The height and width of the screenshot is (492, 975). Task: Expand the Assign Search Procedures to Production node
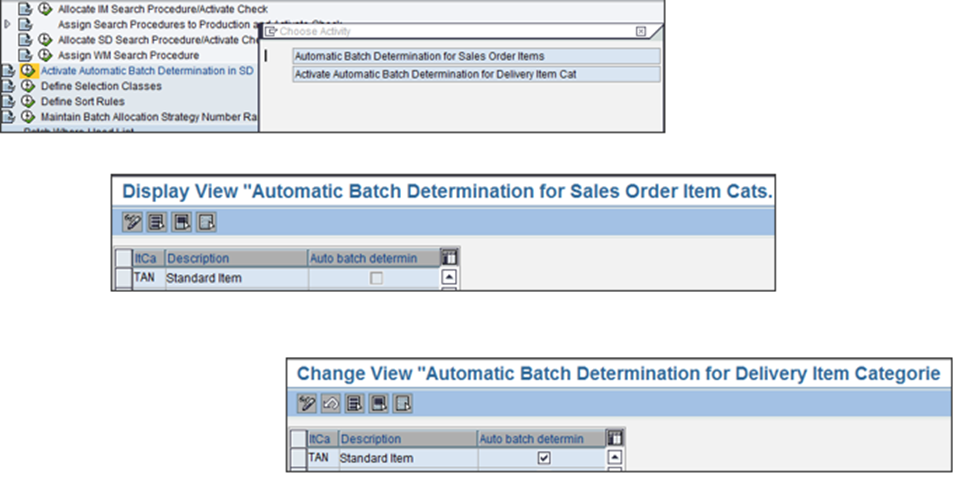click(x=7, y=24)
